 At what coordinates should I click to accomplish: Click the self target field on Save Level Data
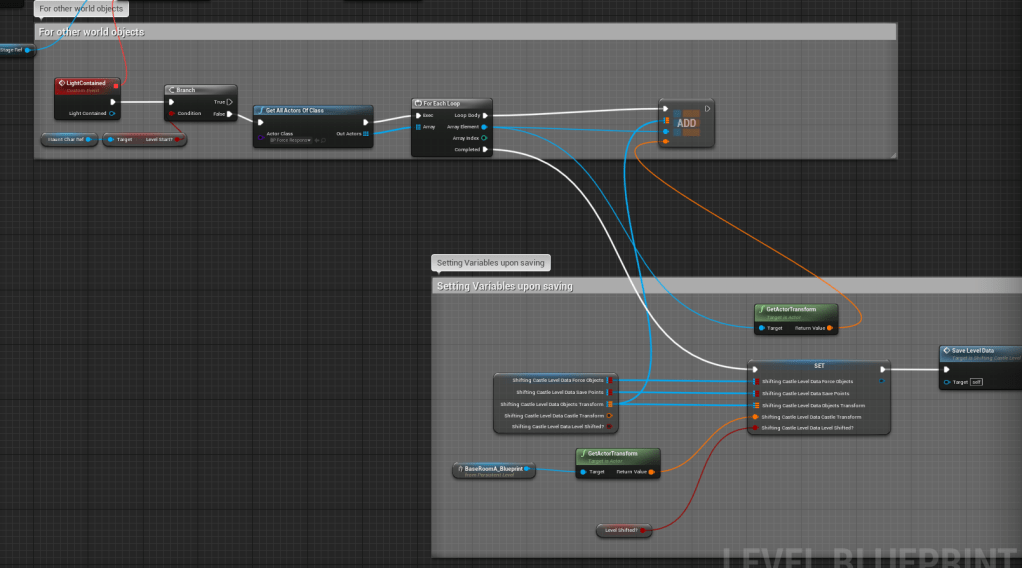click(x=976, y=382)
